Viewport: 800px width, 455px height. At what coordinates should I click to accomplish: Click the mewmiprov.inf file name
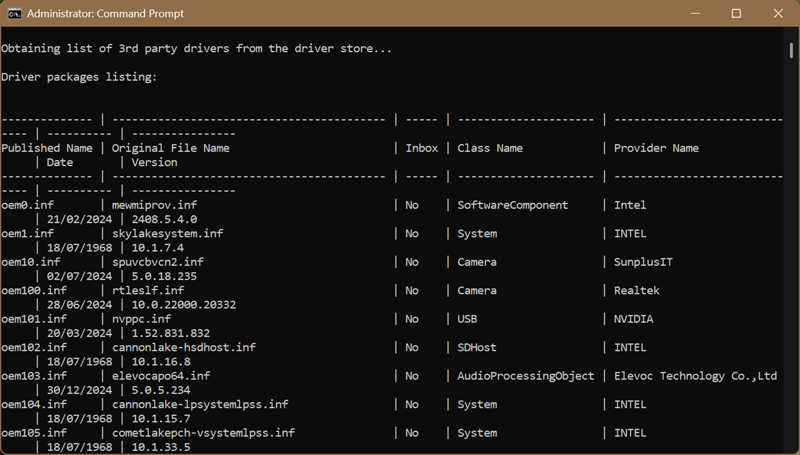click(154, 205)
